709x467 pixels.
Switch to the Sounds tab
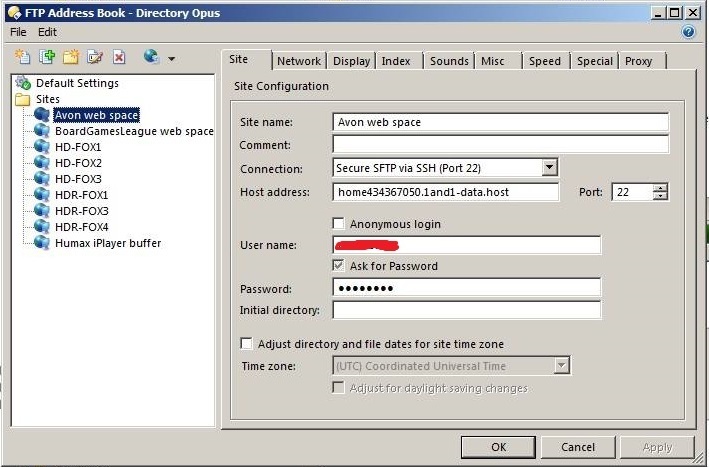(449, 61)
